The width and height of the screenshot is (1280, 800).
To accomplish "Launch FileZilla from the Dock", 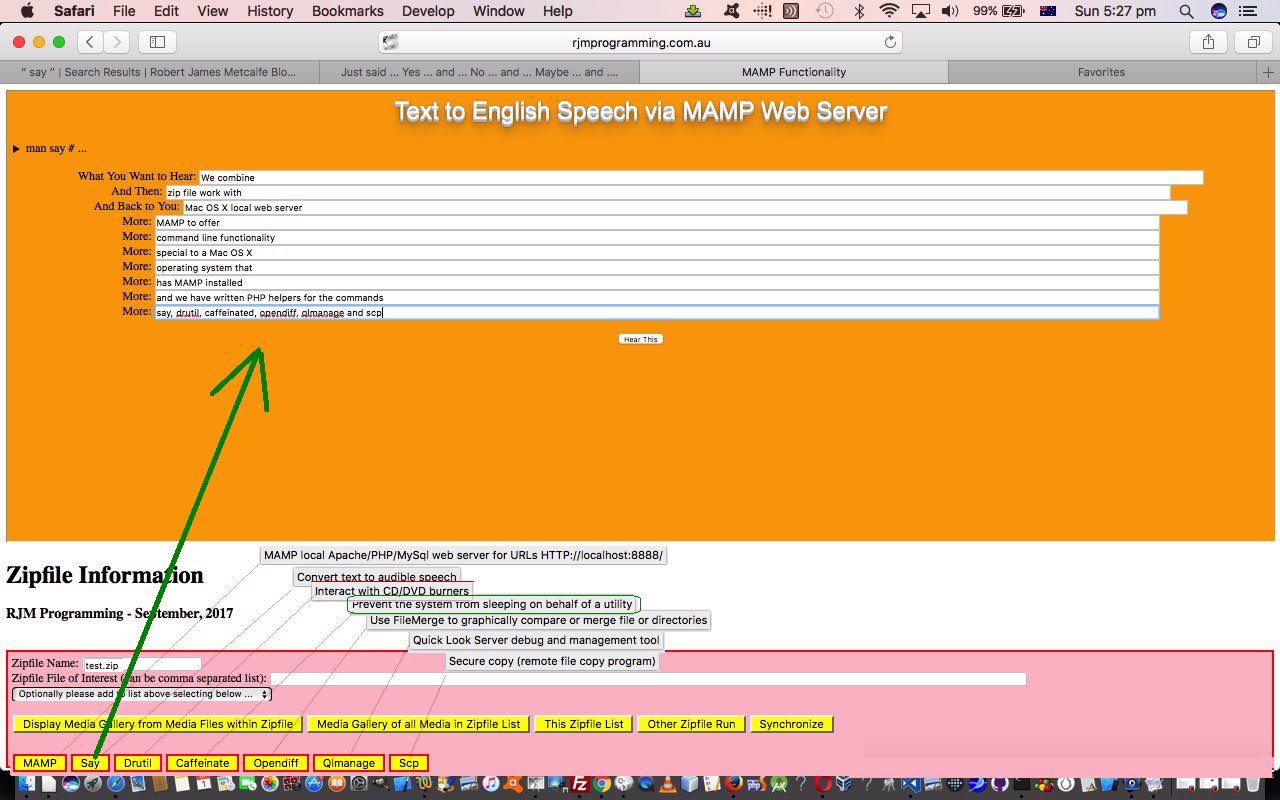I will [x=580, y=785].
